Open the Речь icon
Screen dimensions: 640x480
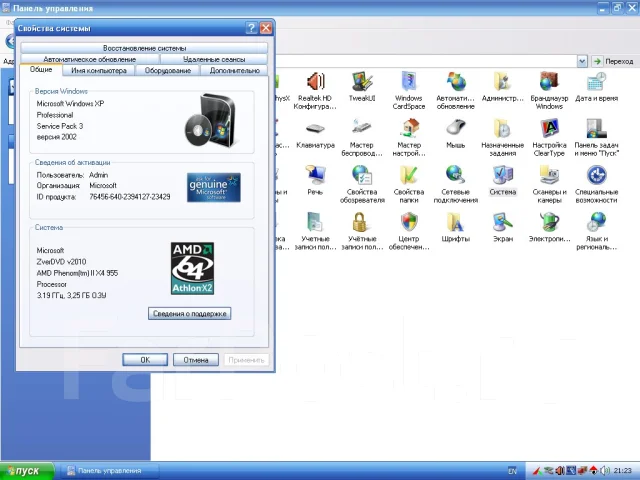point(315,180)
